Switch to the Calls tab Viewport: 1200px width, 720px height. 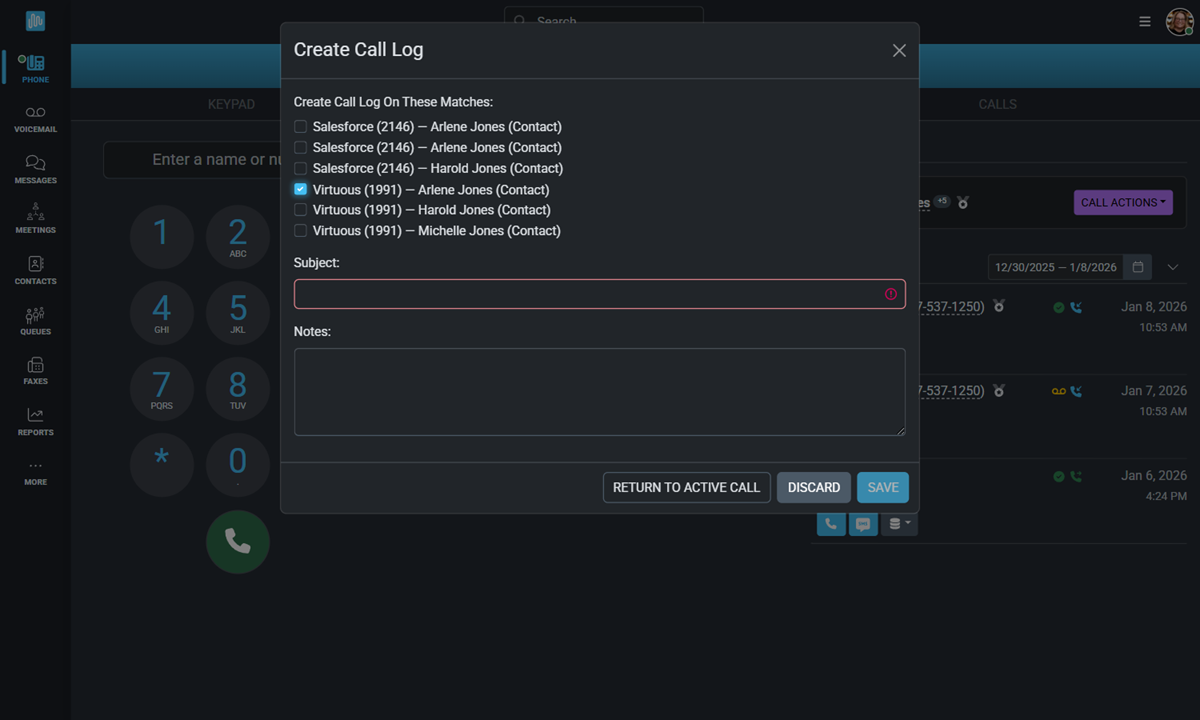997,104
